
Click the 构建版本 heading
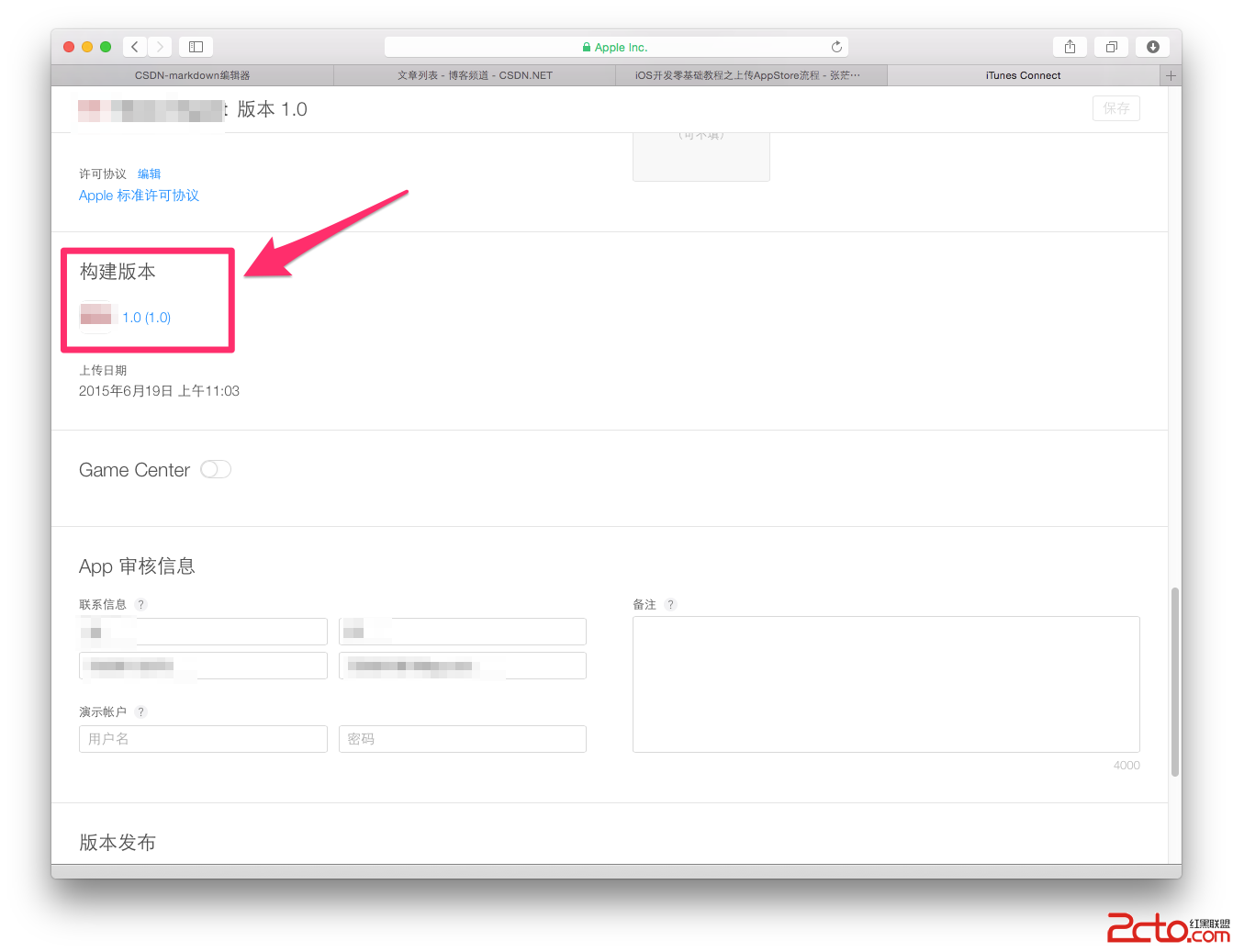point(118,272)
